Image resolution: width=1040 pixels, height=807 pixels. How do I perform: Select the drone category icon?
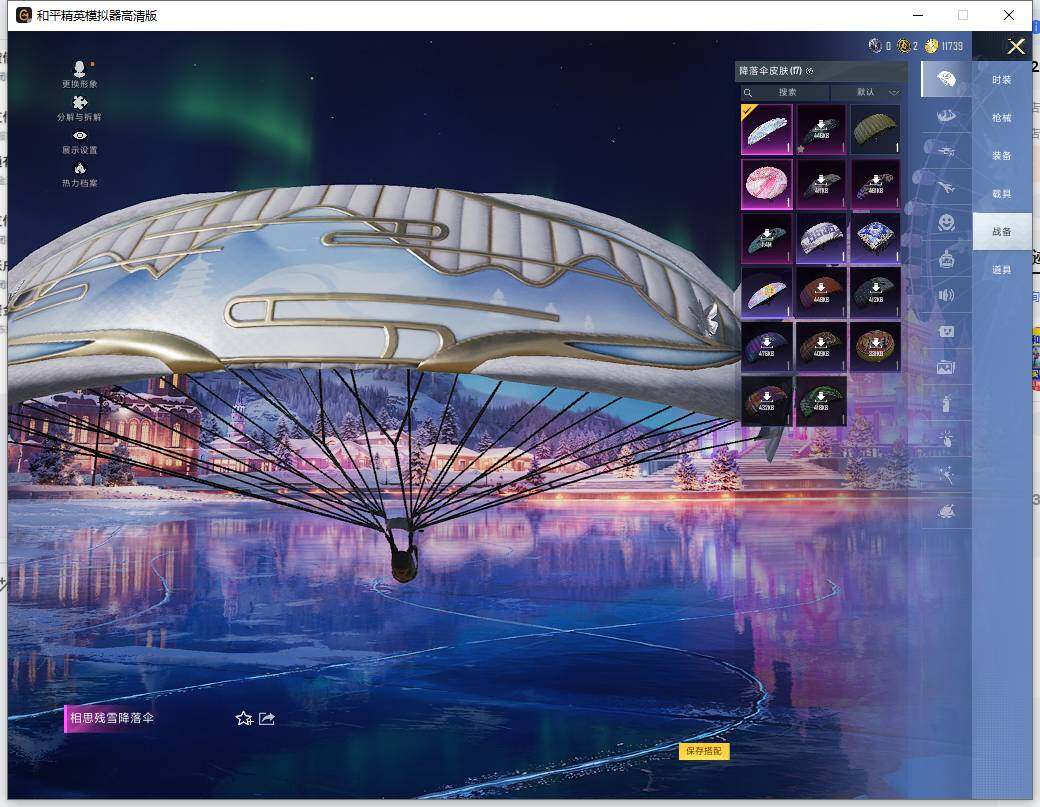[x=946, y=152]
